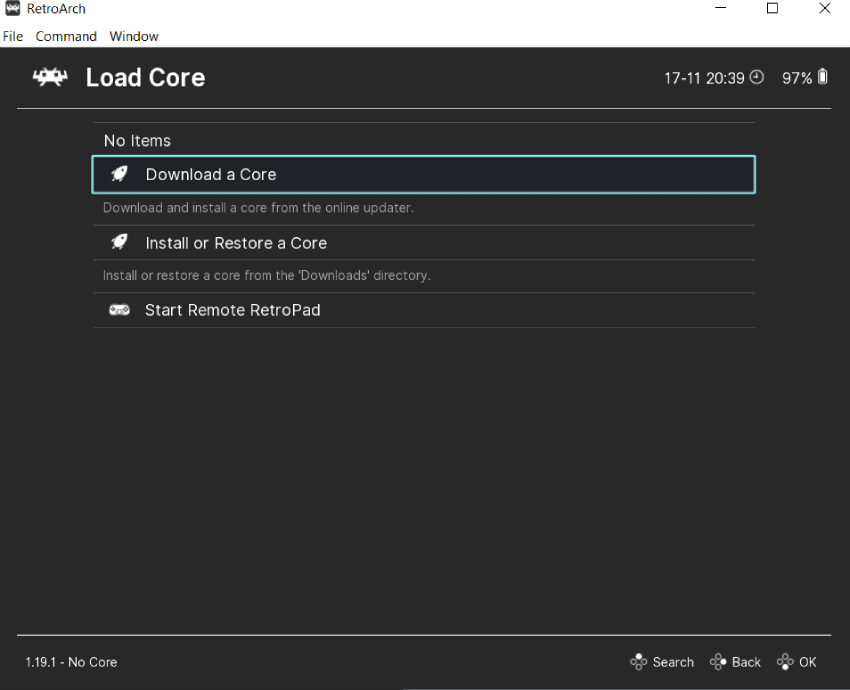This screenshot has height=690, width=850.
Task: Maximize the RetroArch window
Action: (x=772, y=9)
